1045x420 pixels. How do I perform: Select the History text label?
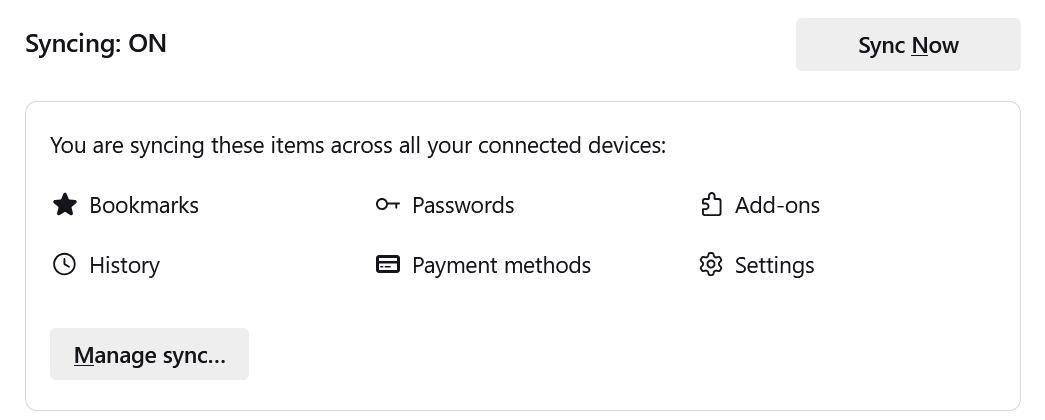(124, 265)
